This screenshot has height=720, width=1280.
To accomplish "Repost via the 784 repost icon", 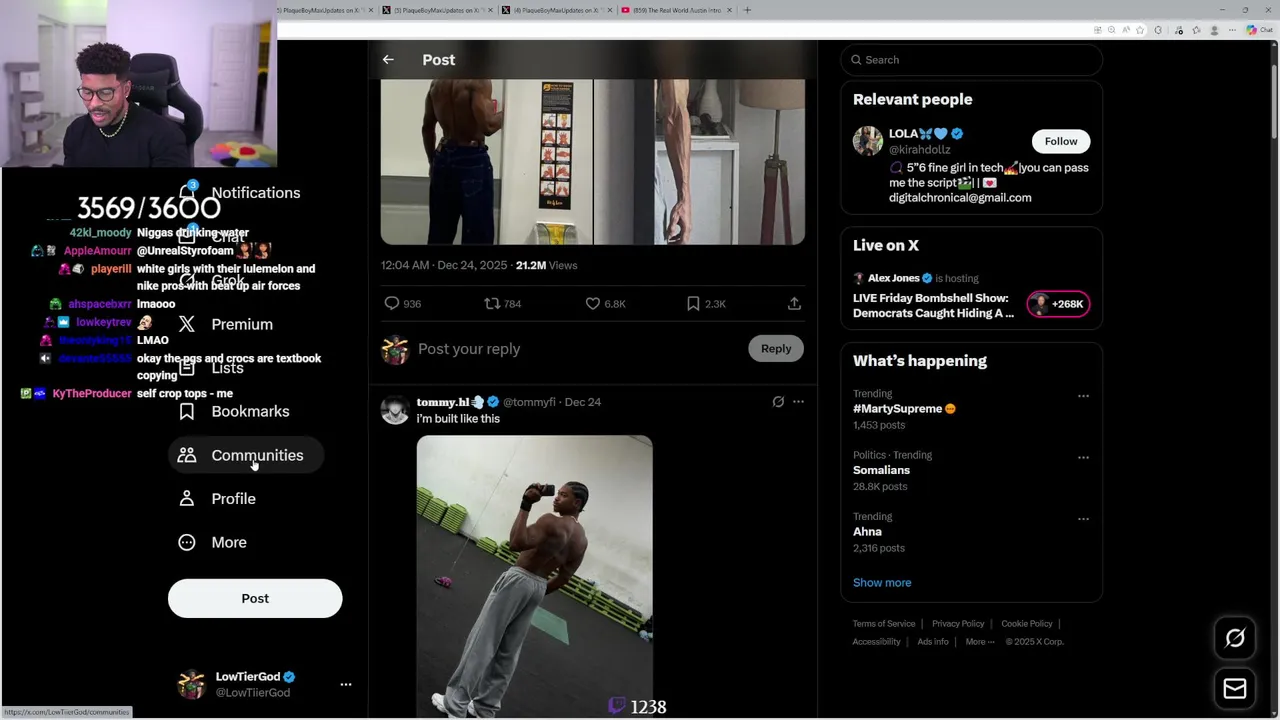I will tap(503, 304).
